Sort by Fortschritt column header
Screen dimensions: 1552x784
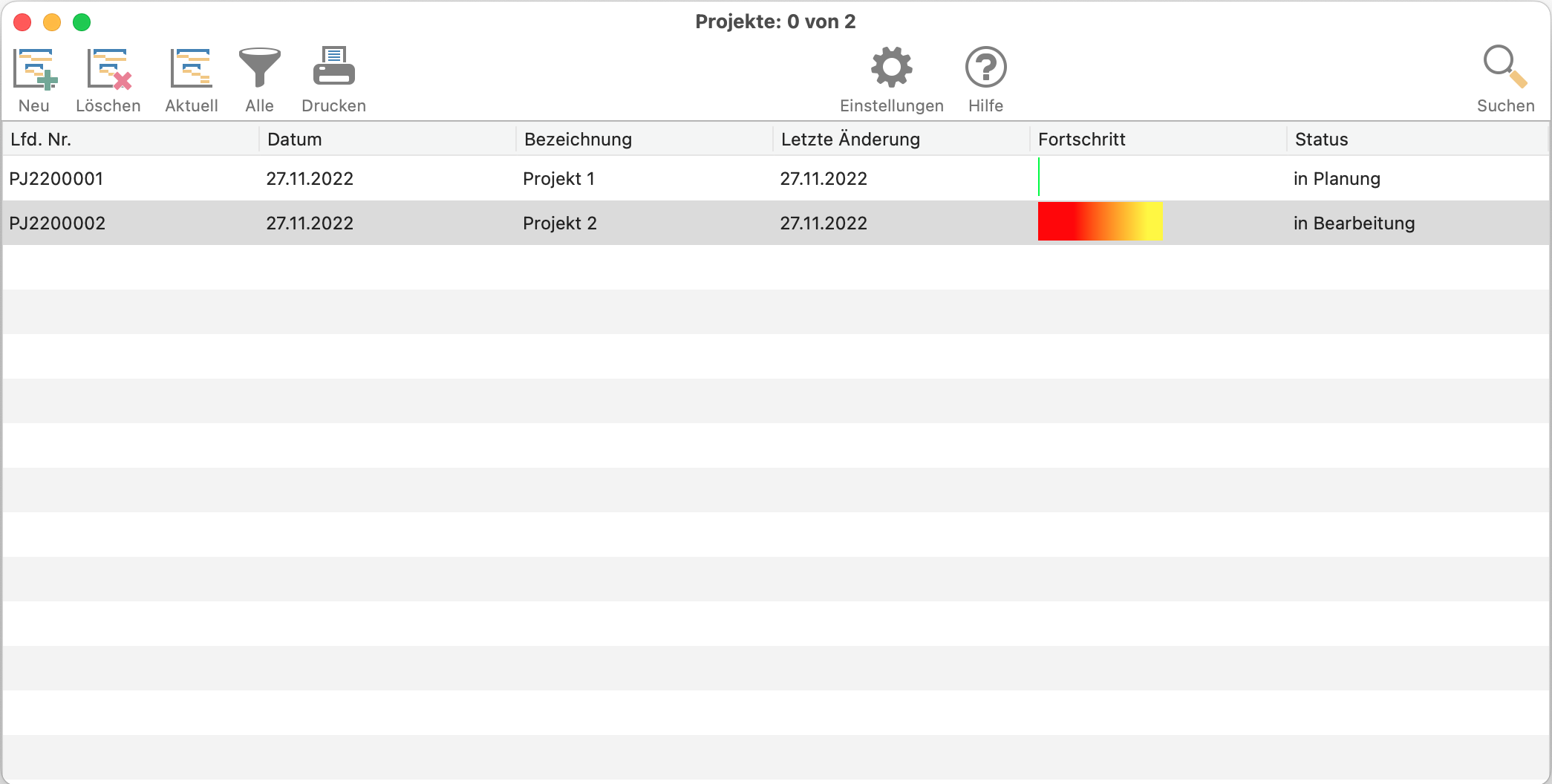pos(1158,139)
